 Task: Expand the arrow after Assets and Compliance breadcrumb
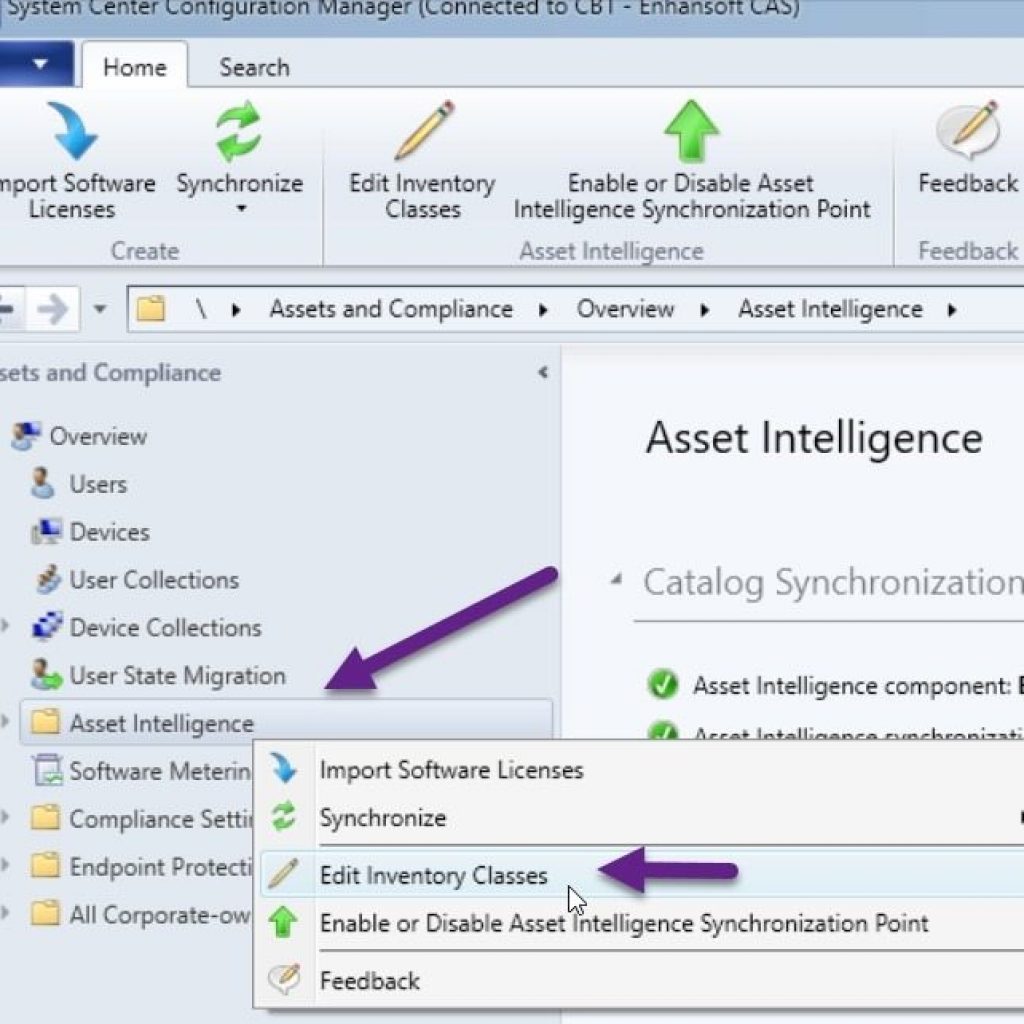click(543, 310)
